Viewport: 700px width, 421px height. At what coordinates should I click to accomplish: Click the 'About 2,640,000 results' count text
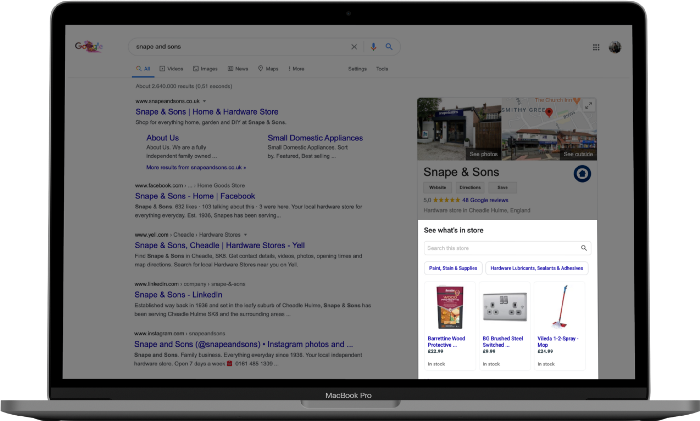[x=183, y=86]
